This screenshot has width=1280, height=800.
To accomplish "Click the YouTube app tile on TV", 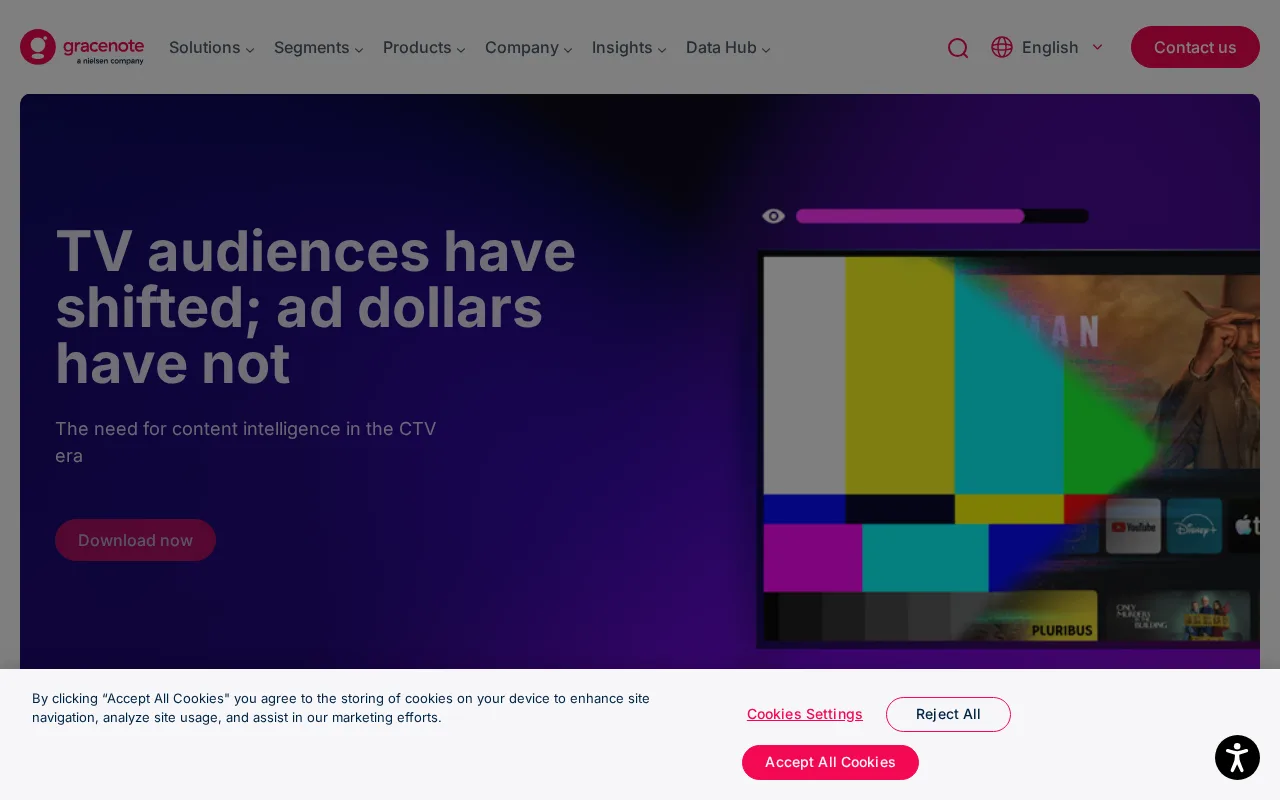I will coord(1133,526).
